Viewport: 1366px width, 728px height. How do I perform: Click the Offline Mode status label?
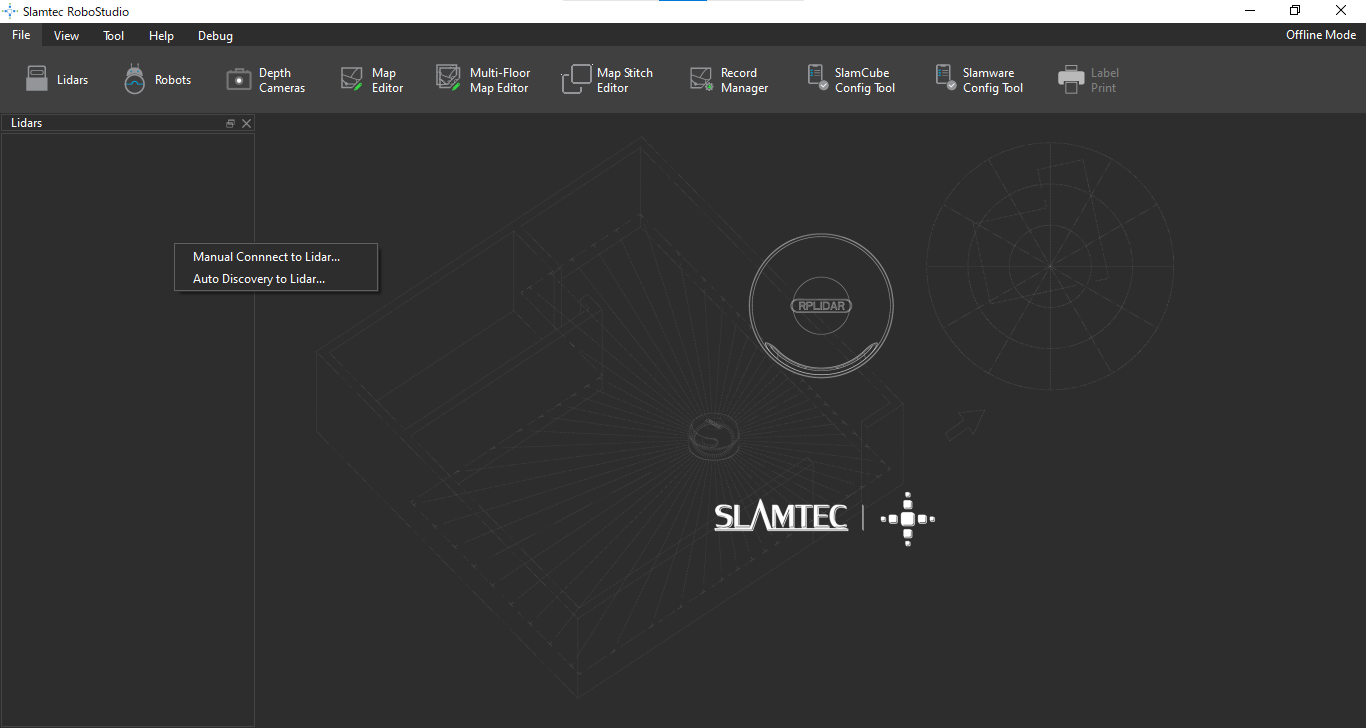point(1321,35)
